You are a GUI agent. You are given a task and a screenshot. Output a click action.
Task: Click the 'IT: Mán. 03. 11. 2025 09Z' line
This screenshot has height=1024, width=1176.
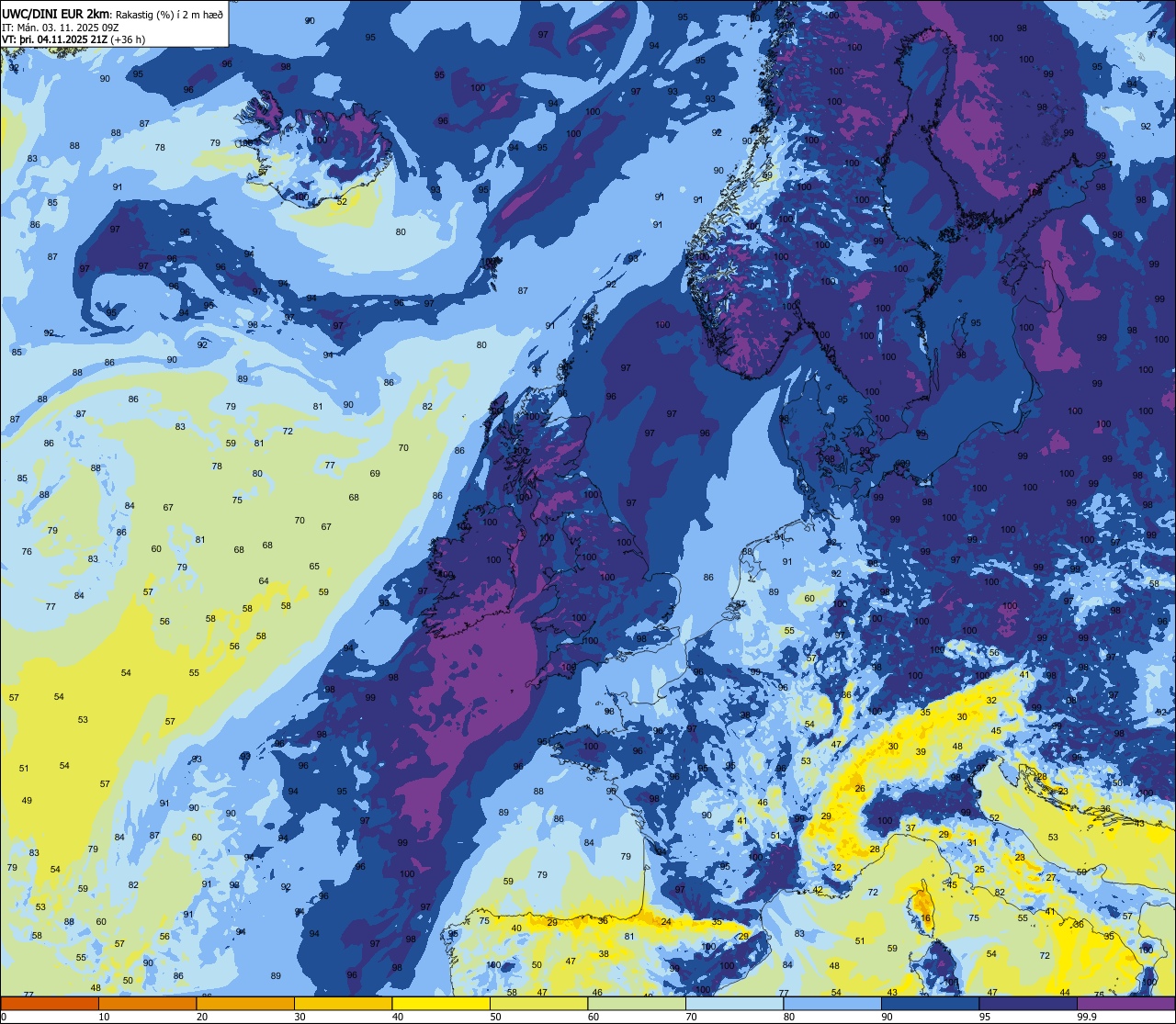(61, 27)
